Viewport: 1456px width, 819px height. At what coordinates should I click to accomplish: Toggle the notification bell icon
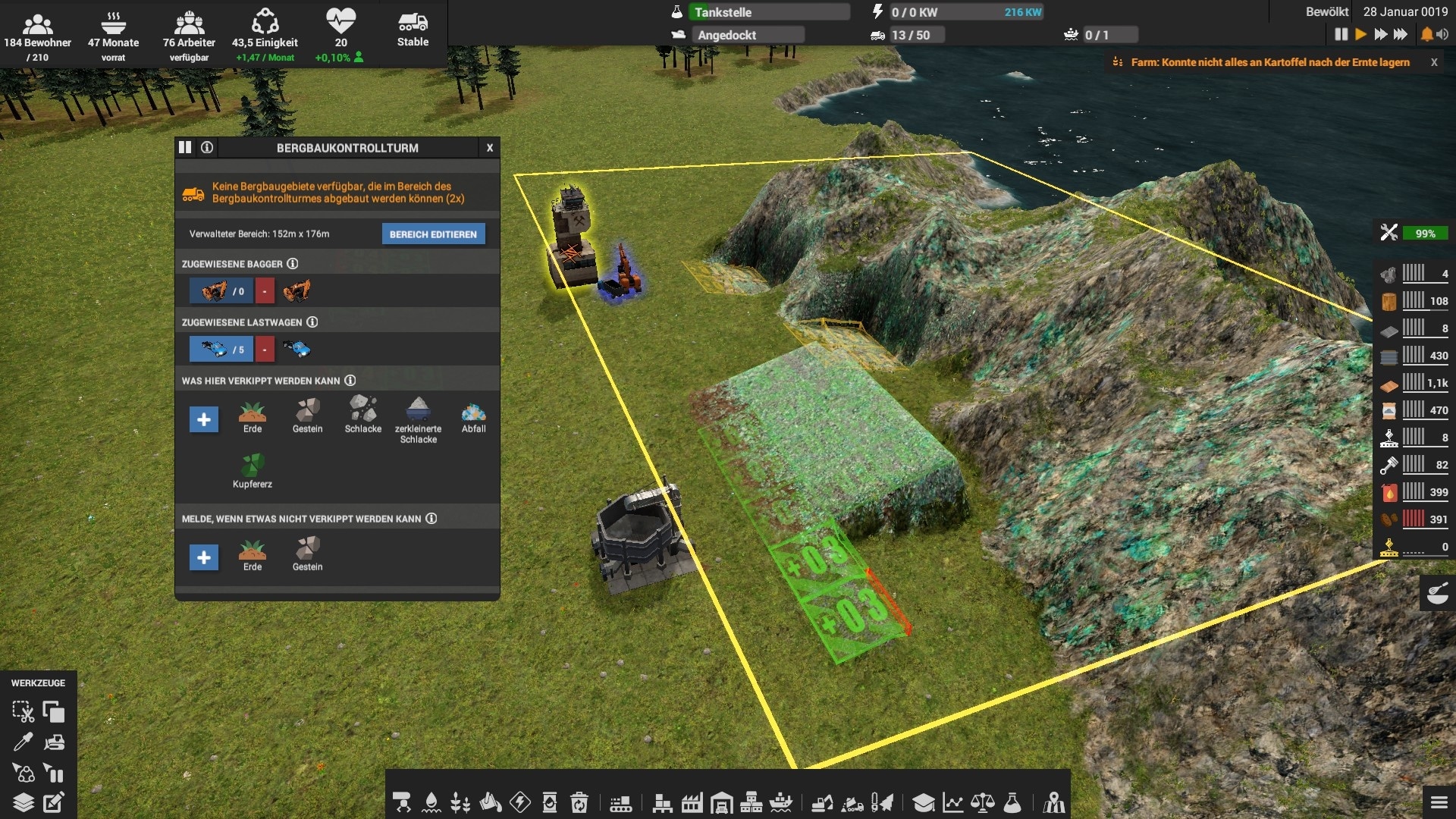point(1426,34)
